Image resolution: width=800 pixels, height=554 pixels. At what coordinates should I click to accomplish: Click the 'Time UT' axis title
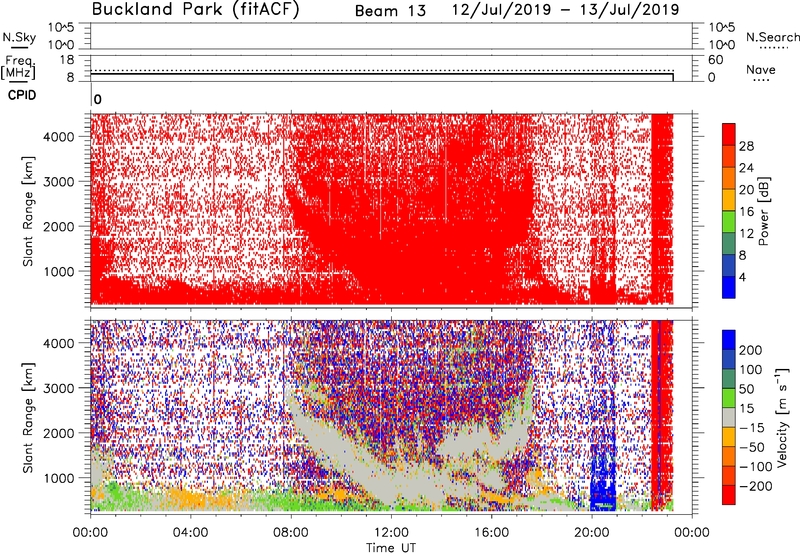[391, 548]
